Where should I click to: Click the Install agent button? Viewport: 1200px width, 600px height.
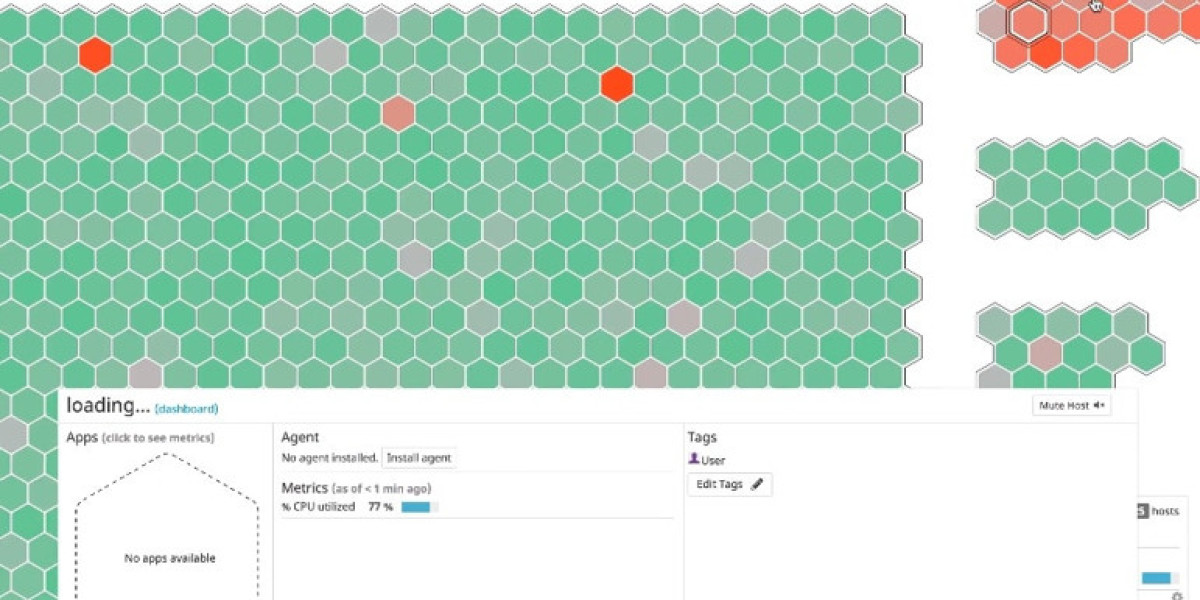tap(419, 458)
